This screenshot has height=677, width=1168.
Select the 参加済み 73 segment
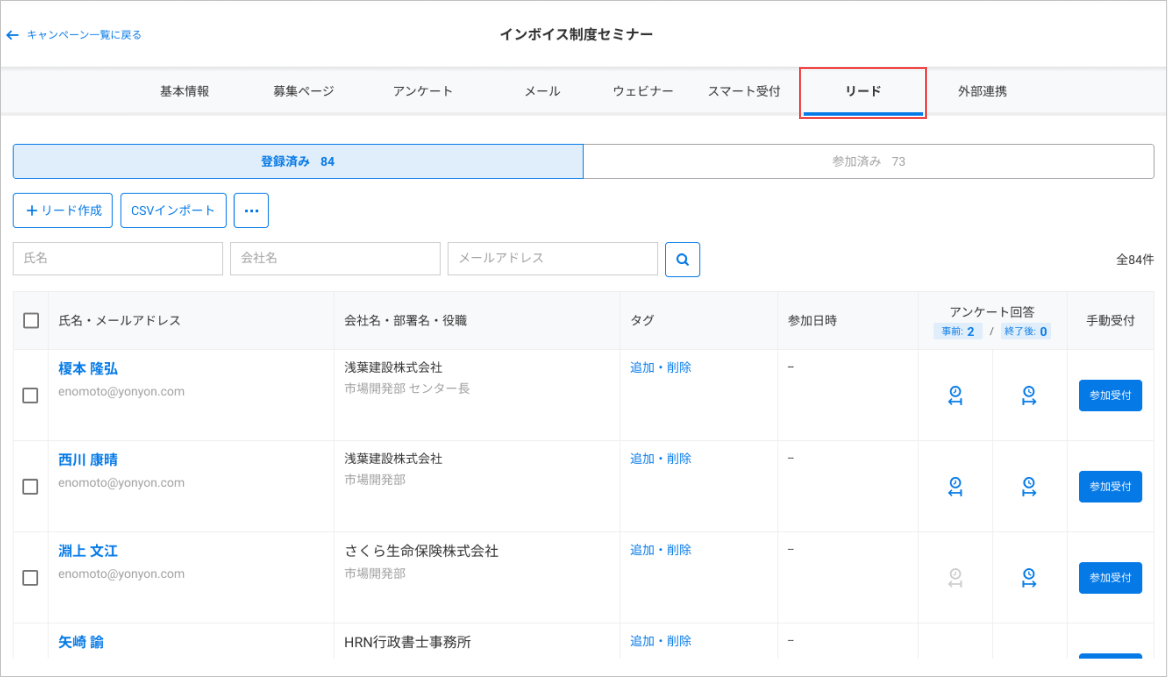[x=869, y=162]
